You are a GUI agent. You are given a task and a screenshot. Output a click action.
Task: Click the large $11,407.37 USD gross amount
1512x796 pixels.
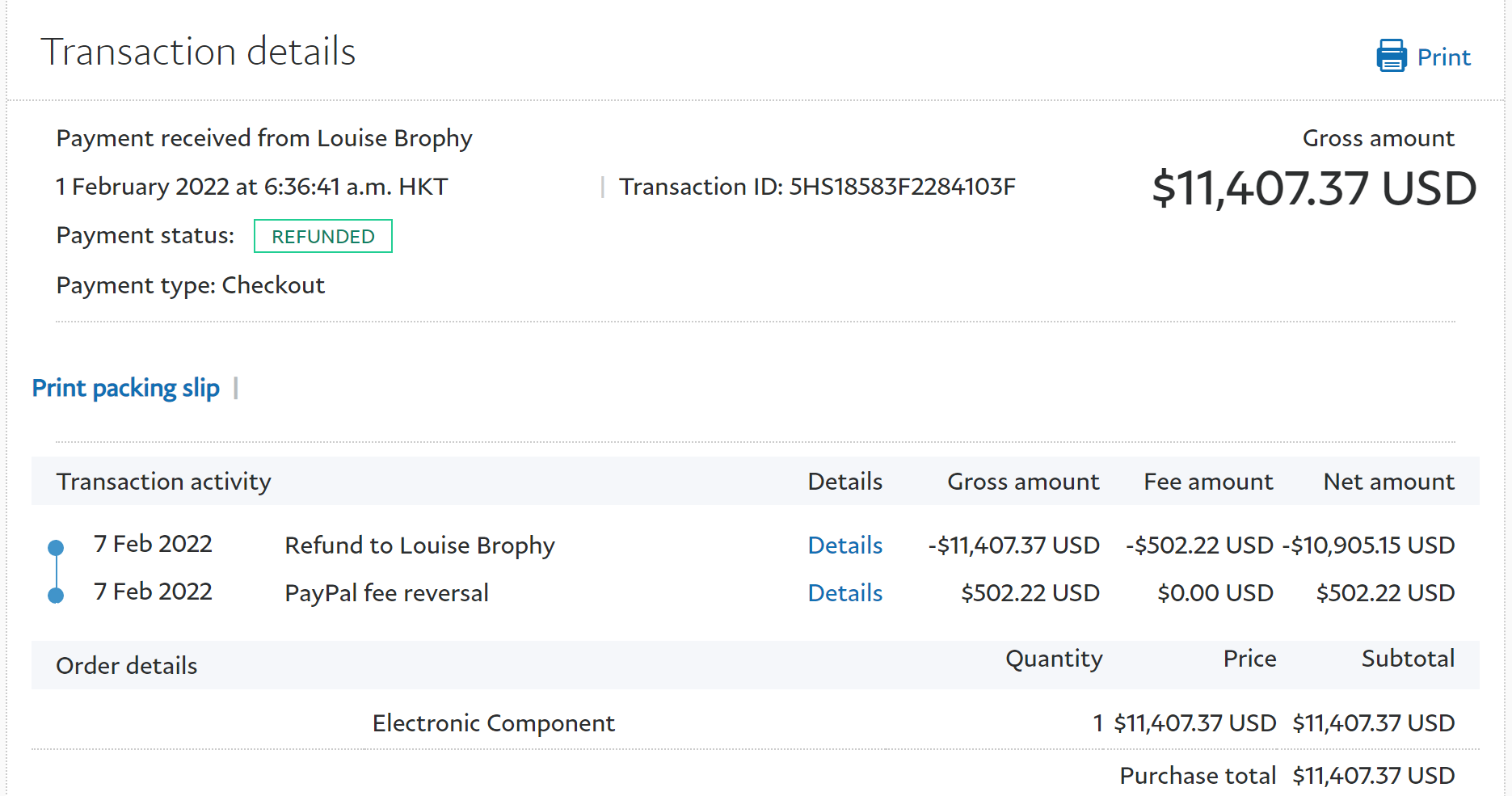[1313, 188]
